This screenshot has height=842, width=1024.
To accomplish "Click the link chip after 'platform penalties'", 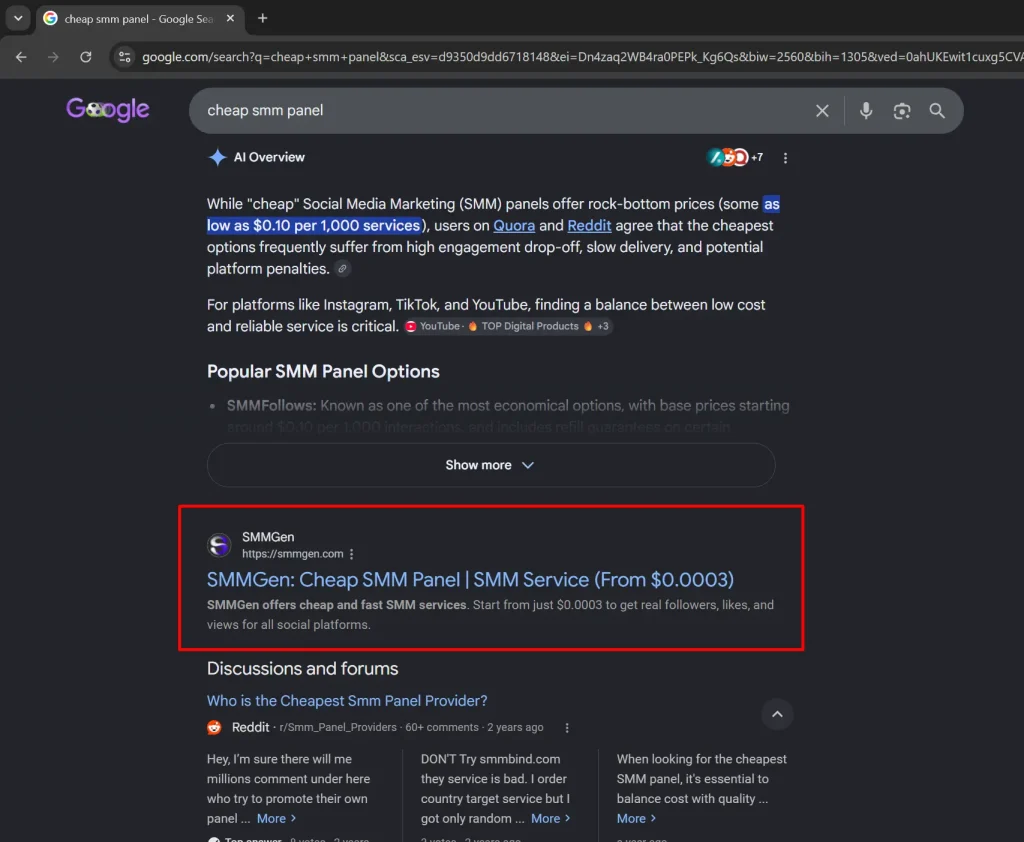I will tap(342, 268).
